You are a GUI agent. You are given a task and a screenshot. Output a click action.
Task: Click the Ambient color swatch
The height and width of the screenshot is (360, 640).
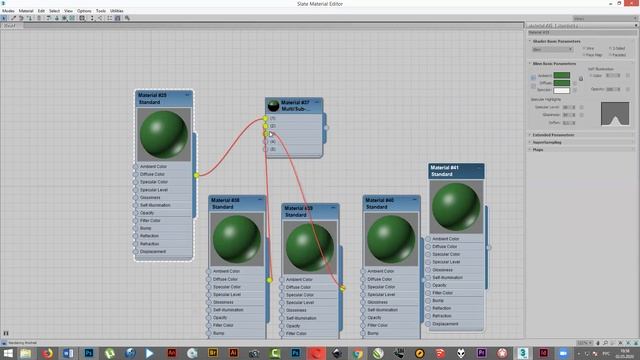click(x=562, y=76)
